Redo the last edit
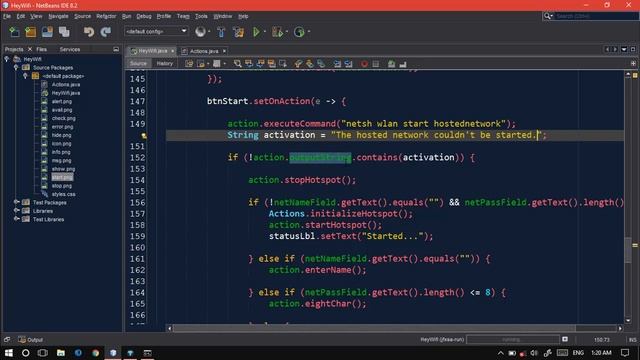640x360 pixels. coord(105,32)
